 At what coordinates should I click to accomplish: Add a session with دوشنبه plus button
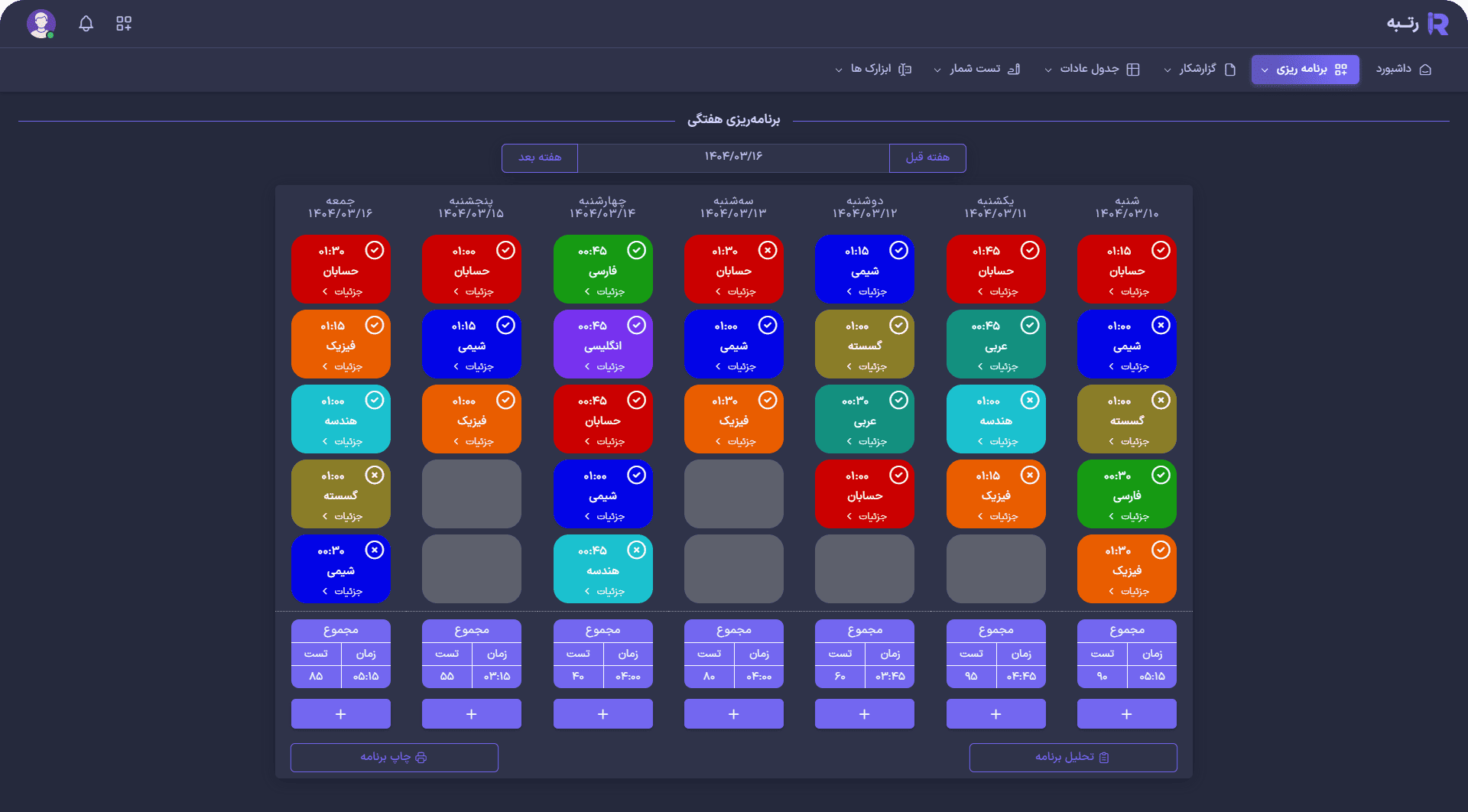tap(865, 713)
